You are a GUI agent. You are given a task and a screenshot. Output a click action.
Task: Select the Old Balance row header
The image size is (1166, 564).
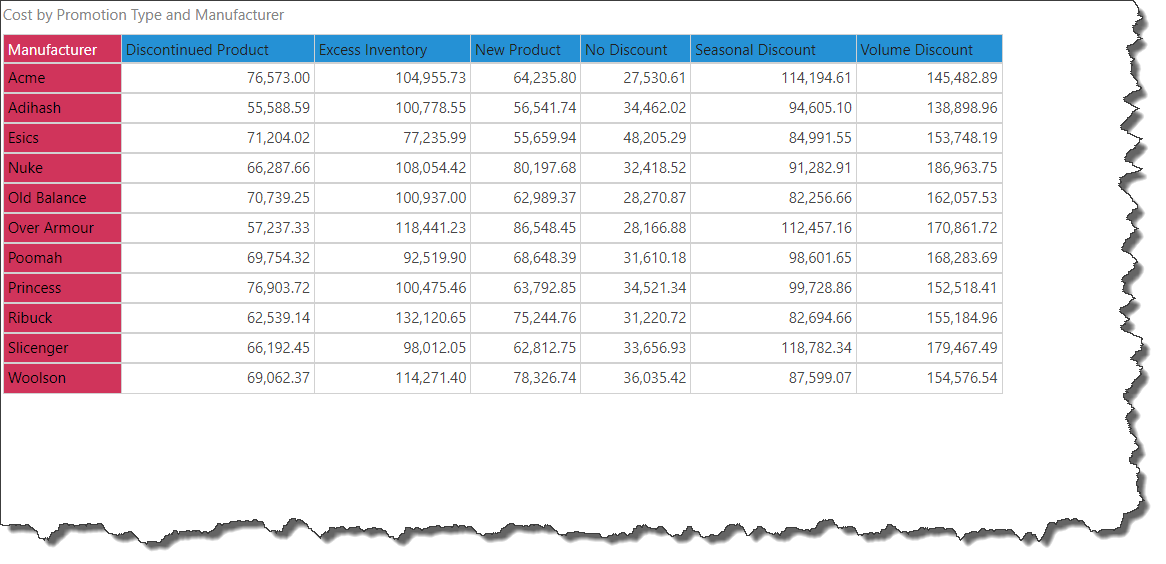pyautogui.click(x=62, y=198)
